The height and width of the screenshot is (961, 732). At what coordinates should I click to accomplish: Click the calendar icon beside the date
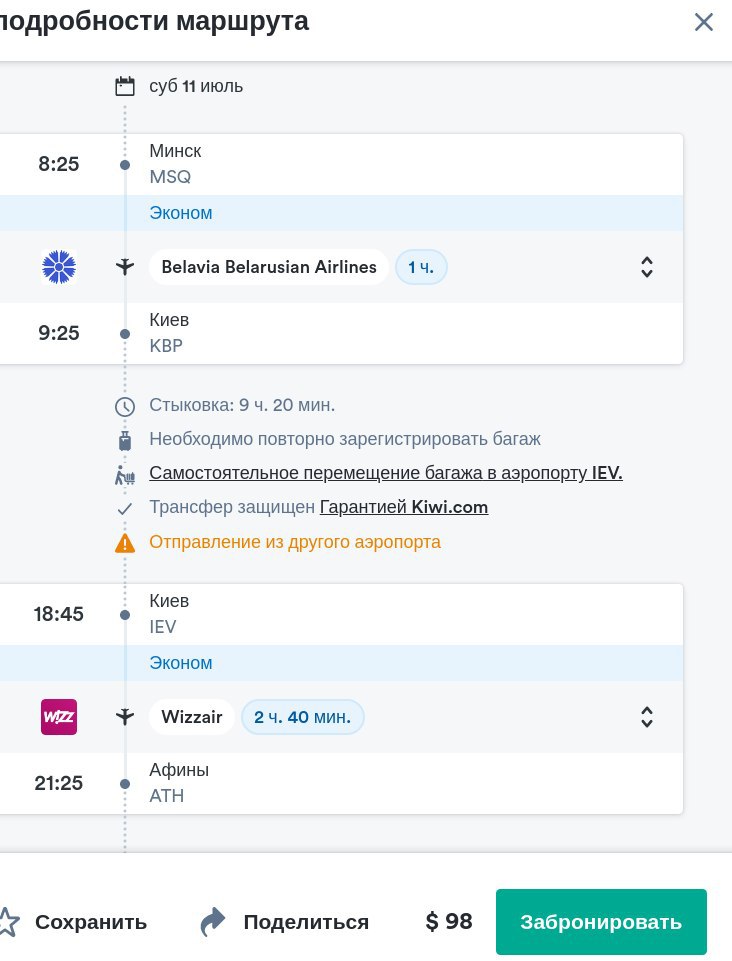125,86
